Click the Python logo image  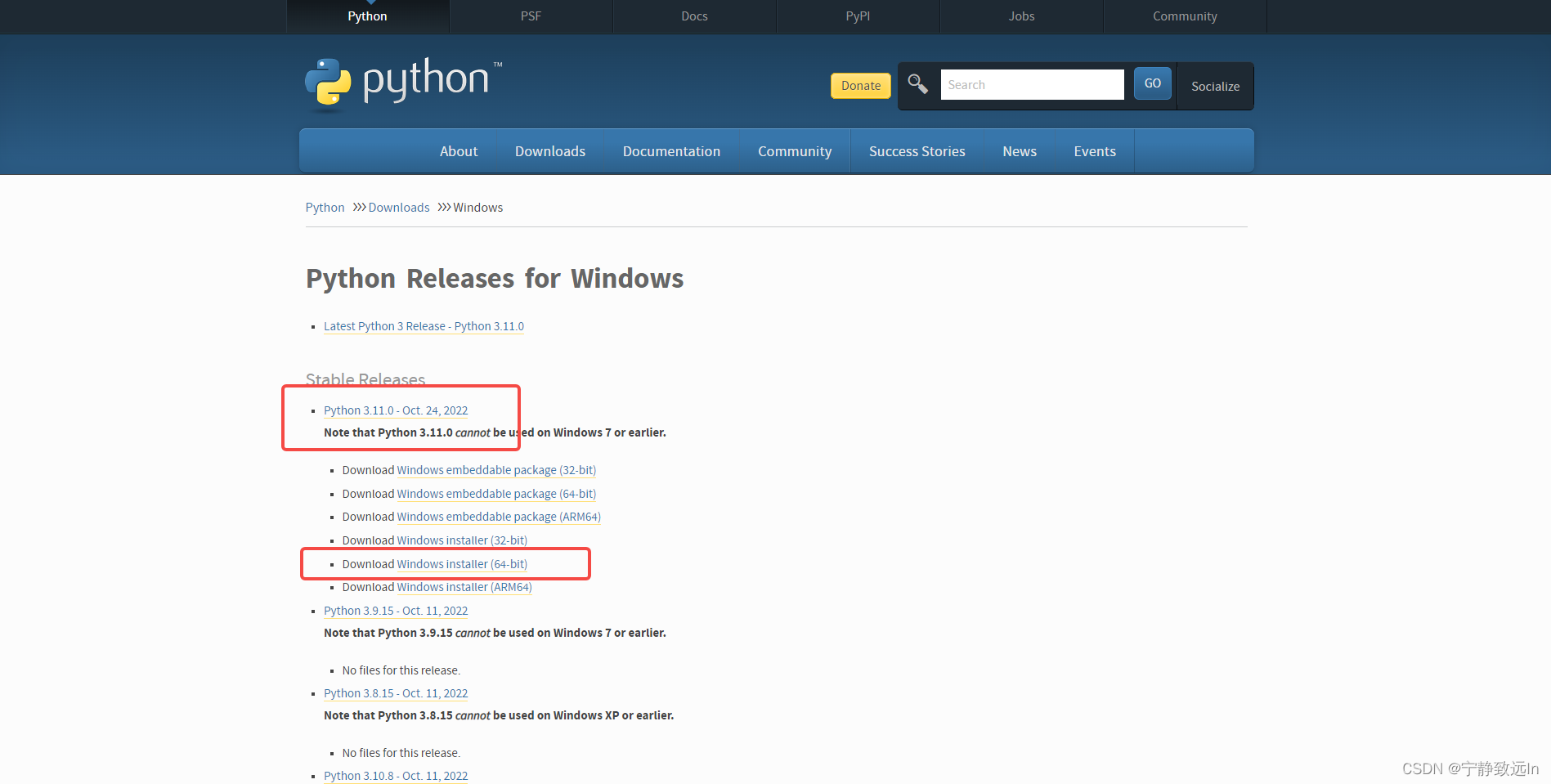[x=404, y=83]
